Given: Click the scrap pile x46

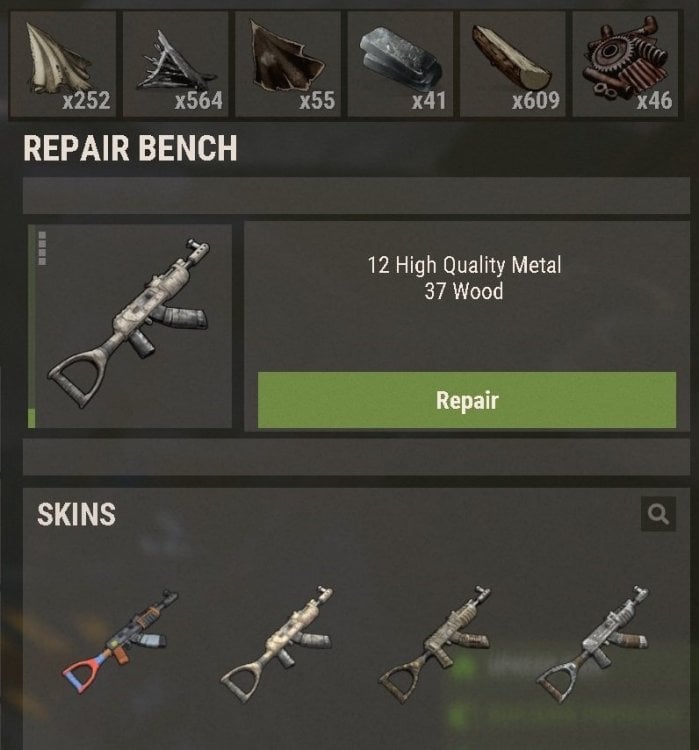Looking at the screenshot, I should (625, 64).
